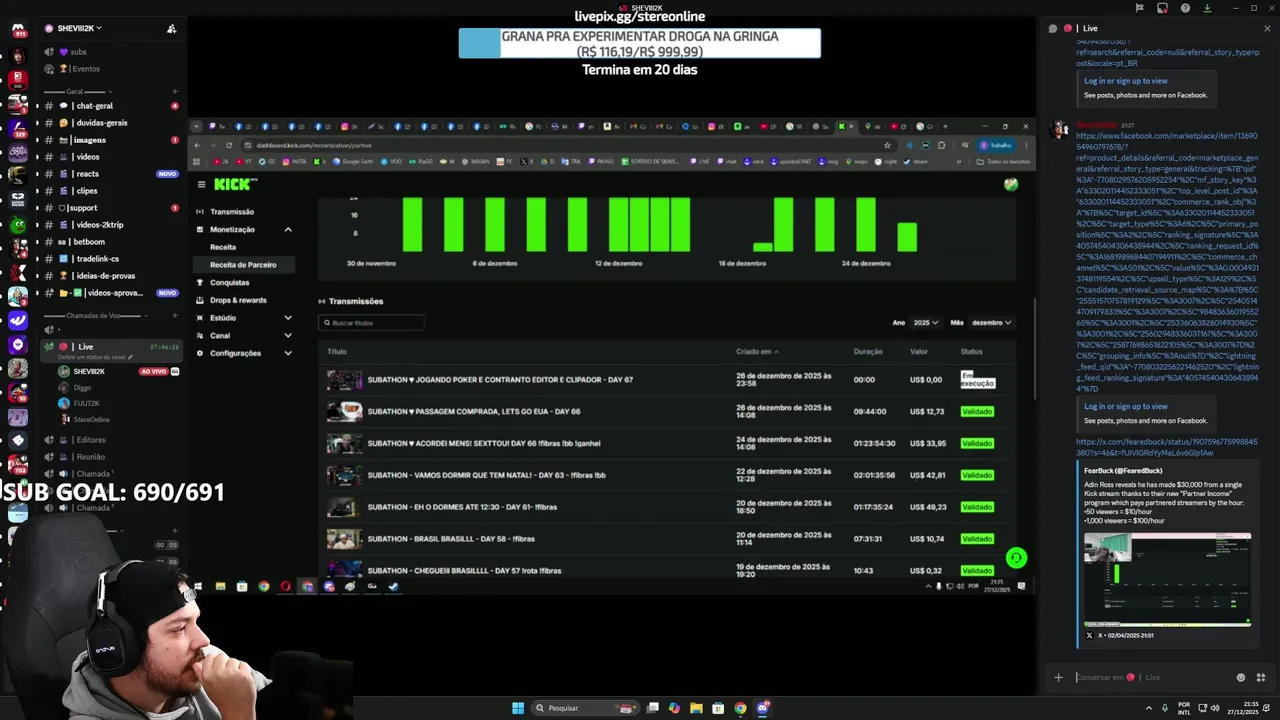
Task: Open the duvidas-gerais channel
Action: tap(110, 123)
